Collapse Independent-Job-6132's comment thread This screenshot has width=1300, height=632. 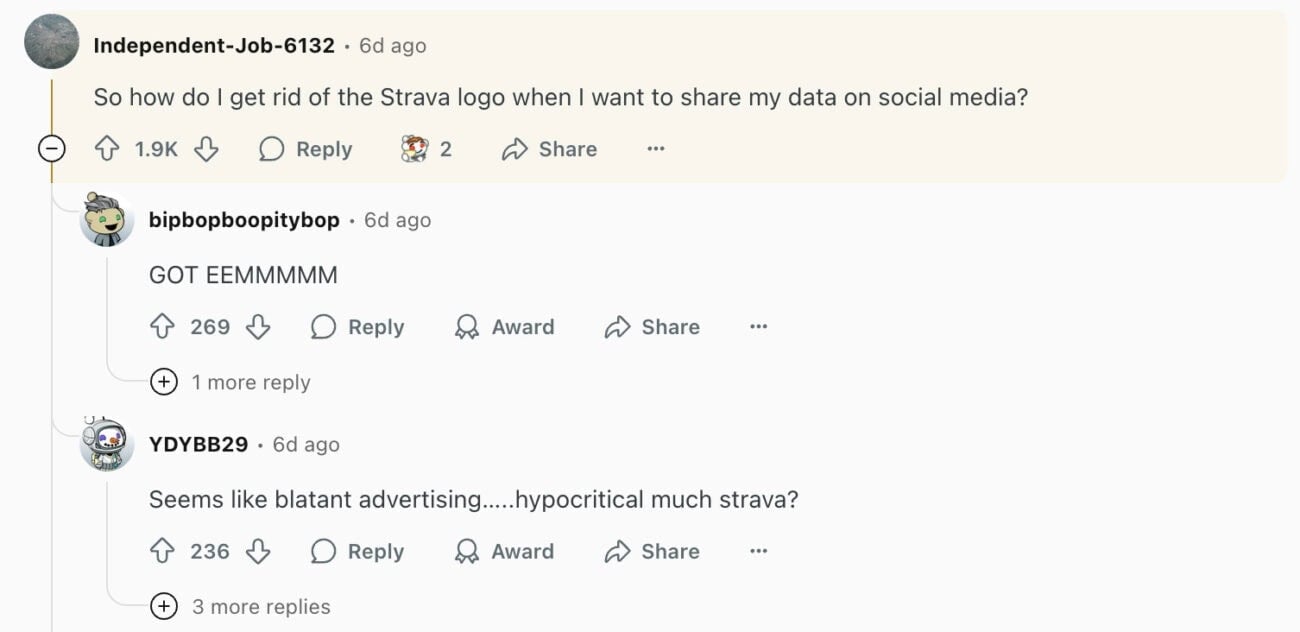[x=50, y=148]
